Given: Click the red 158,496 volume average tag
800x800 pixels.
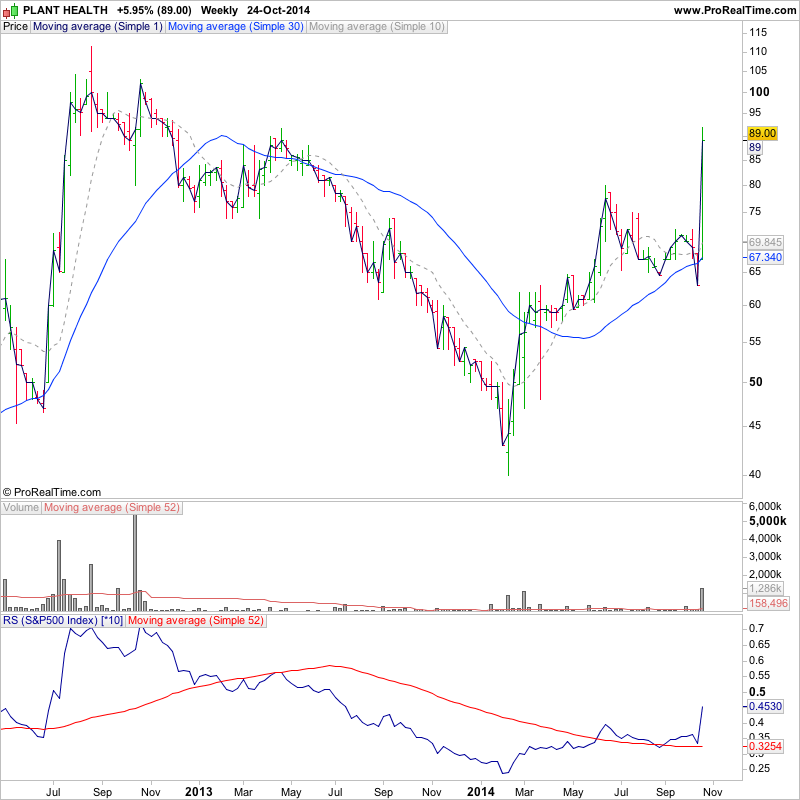Looking at the screenshot, I should (768, 603).
